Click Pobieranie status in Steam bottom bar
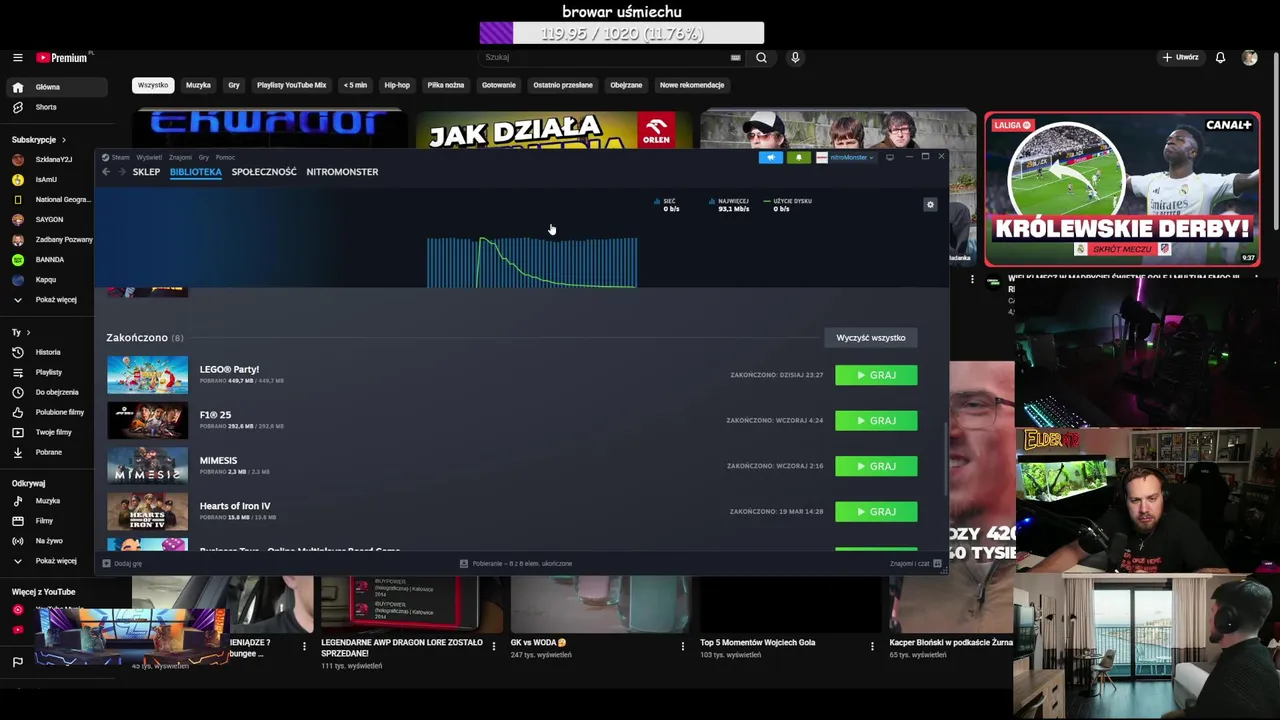 (516, 564)
